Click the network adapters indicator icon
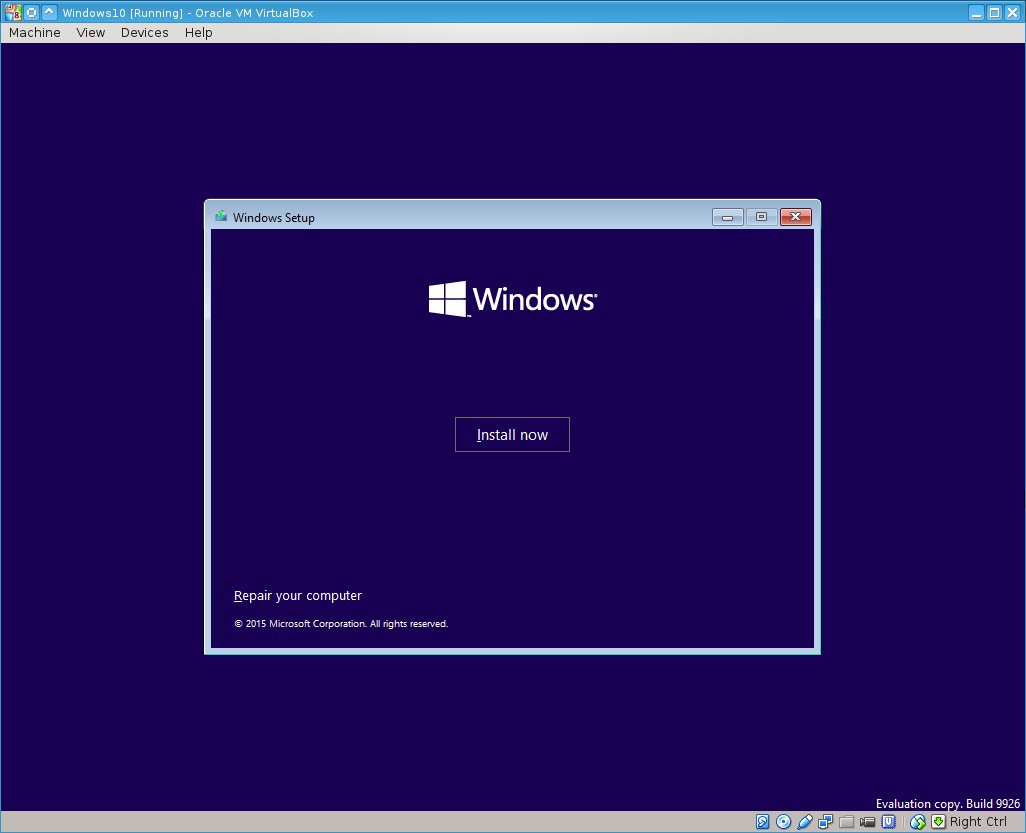Image resolution: width=1026 pixels, height=833 pixels. coord(826,822)
